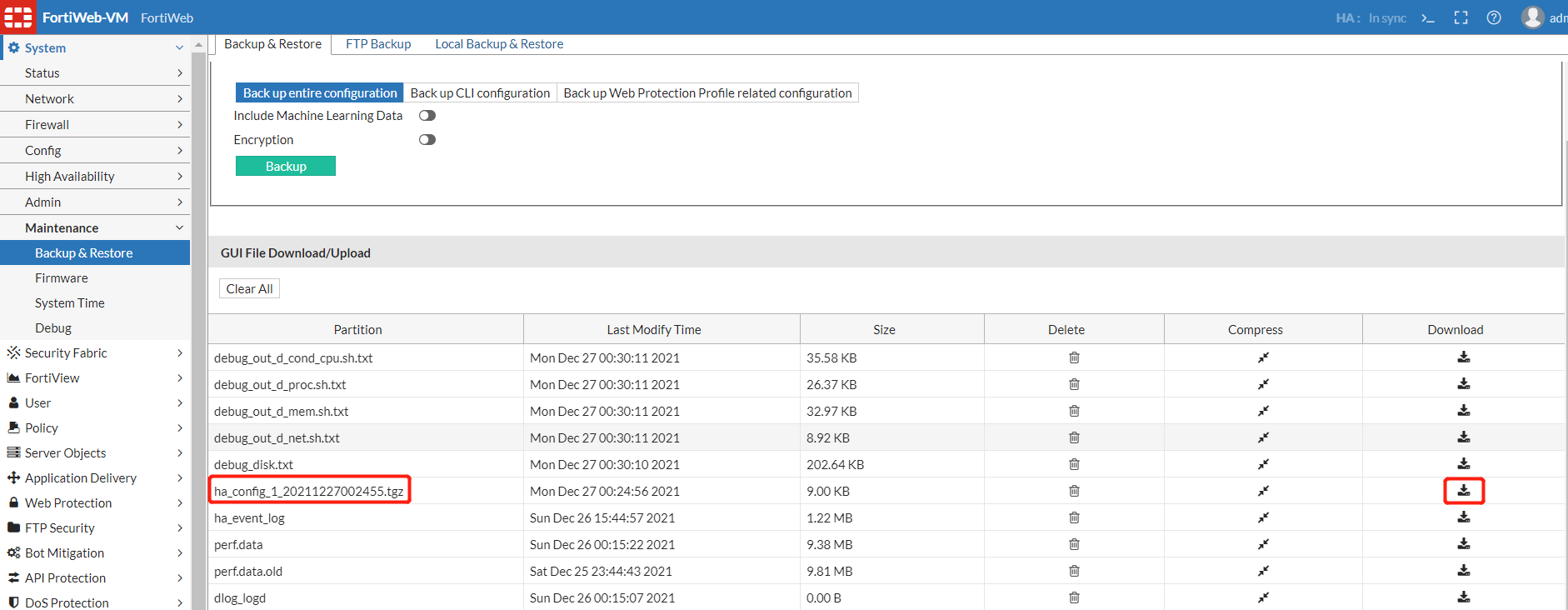1568x610 pixels.
Task: Turn on the Encryption toggle
Action: [427, 140]
